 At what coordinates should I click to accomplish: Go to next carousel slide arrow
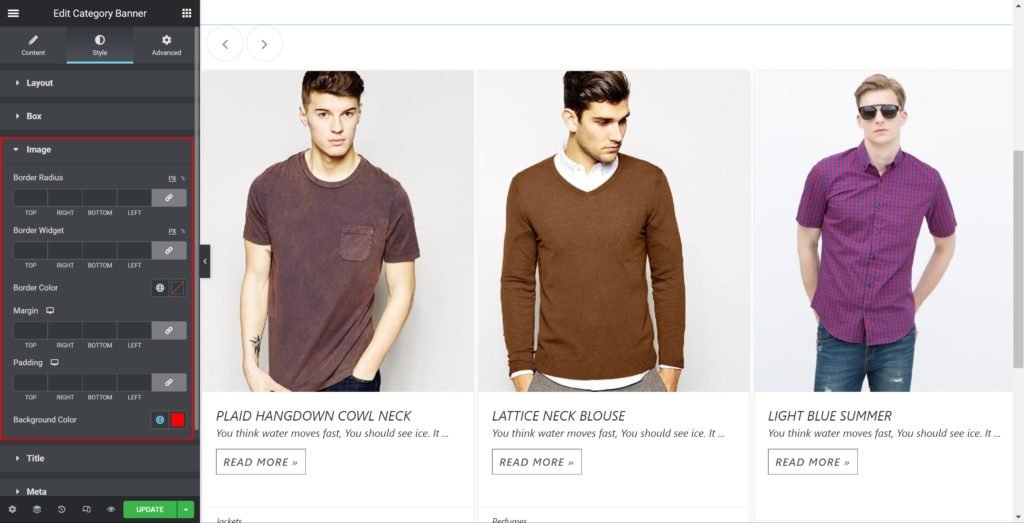pos(264,44)
